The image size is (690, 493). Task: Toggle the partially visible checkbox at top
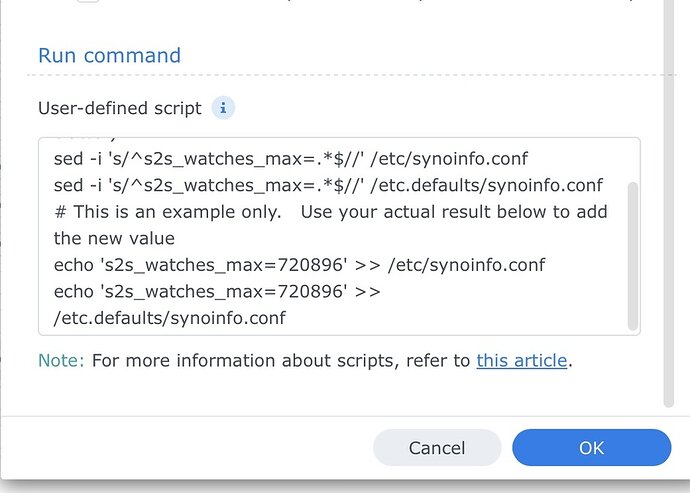(88, 4)
